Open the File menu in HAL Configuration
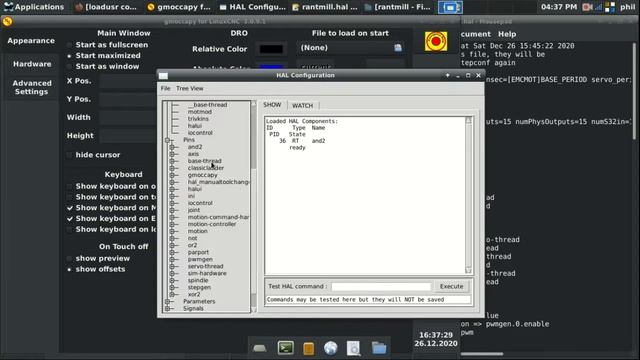 pos(165,88)
